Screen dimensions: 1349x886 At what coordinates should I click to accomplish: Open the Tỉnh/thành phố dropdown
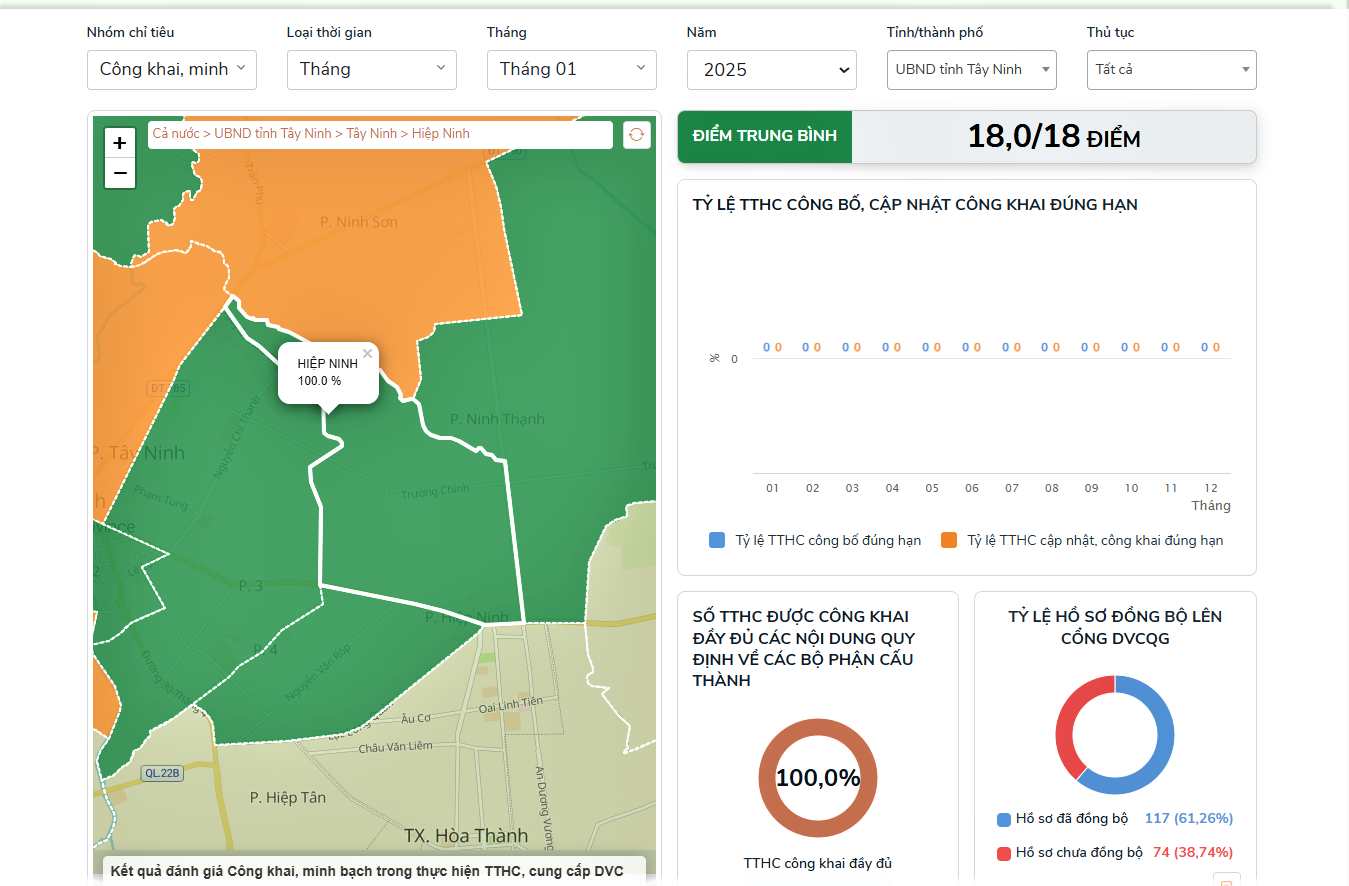click(x=972, y=70)
